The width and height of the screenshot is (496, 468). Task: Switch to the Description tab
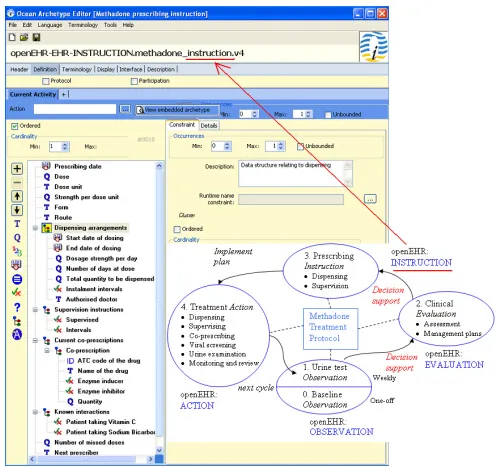pos(161,69)
